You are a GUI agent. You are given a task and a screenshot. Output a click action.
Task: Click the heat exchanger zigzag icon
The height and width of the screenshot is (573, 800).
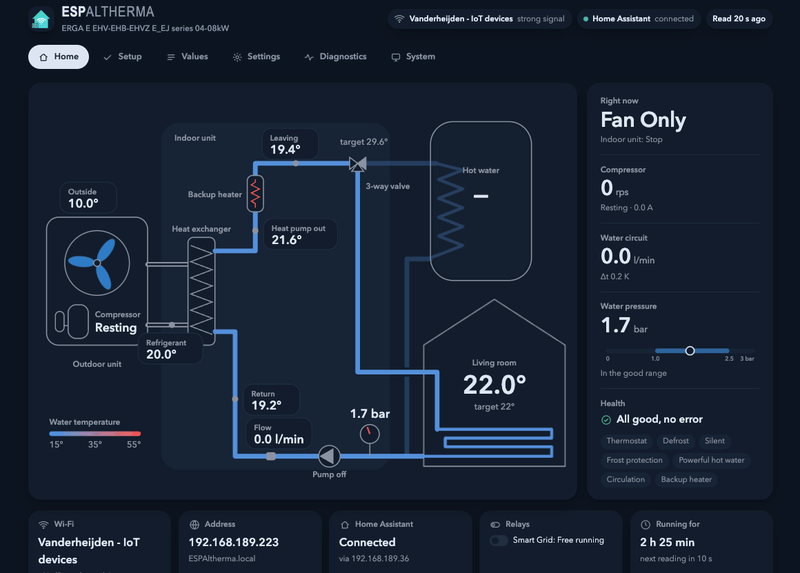tap(201, 290)
